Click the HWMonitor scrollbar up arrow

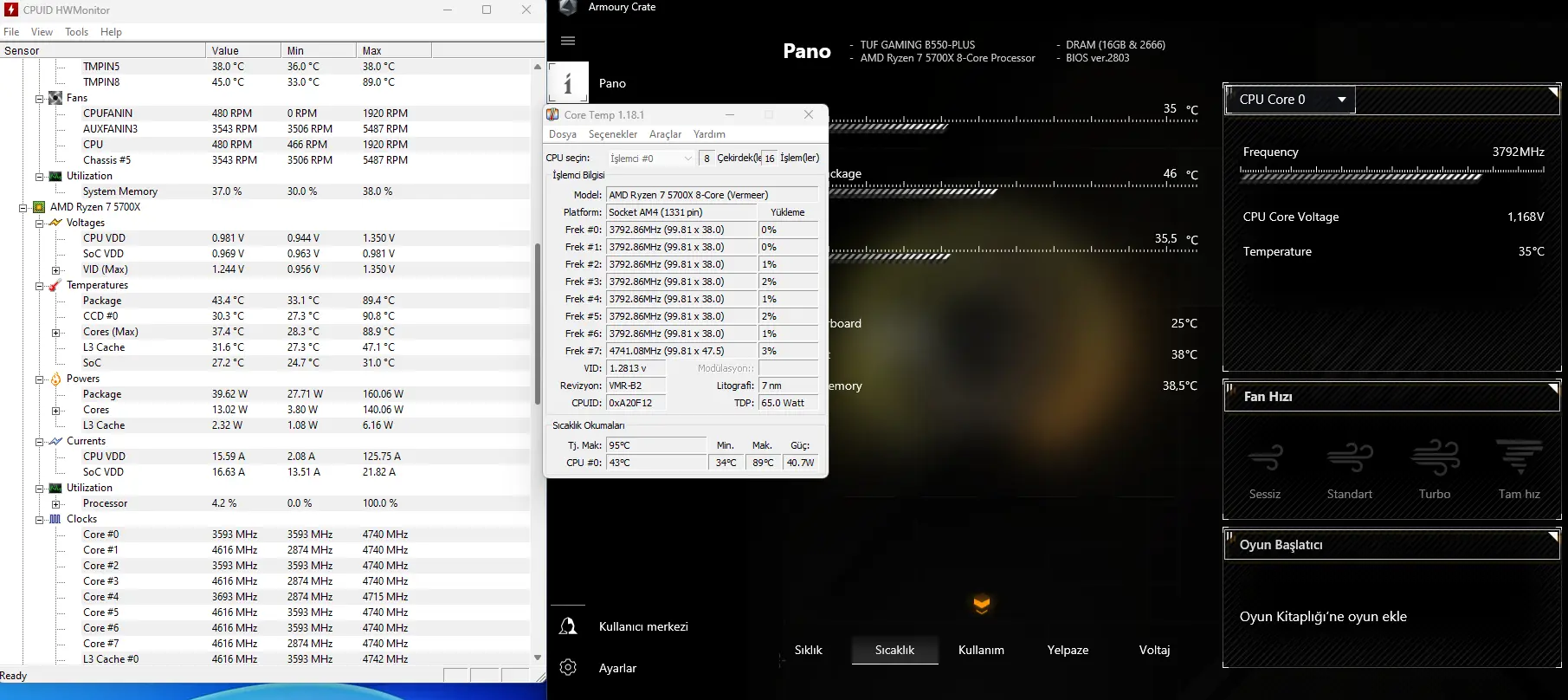538,67
